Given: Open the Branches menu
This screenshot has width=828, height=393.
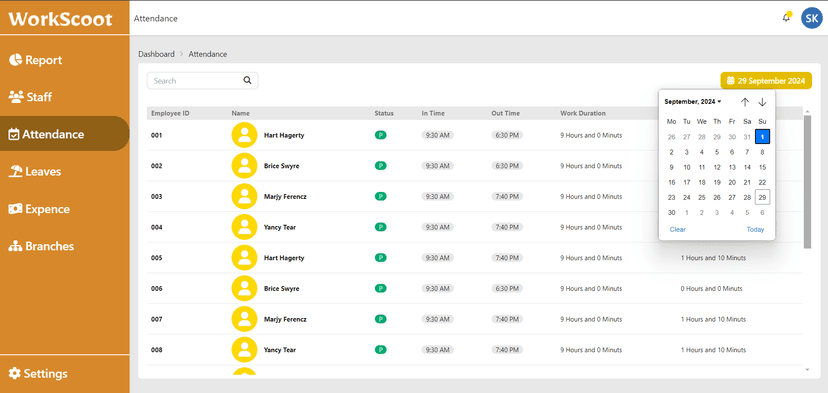Looking at the screenshot, I should pos(42,246).
